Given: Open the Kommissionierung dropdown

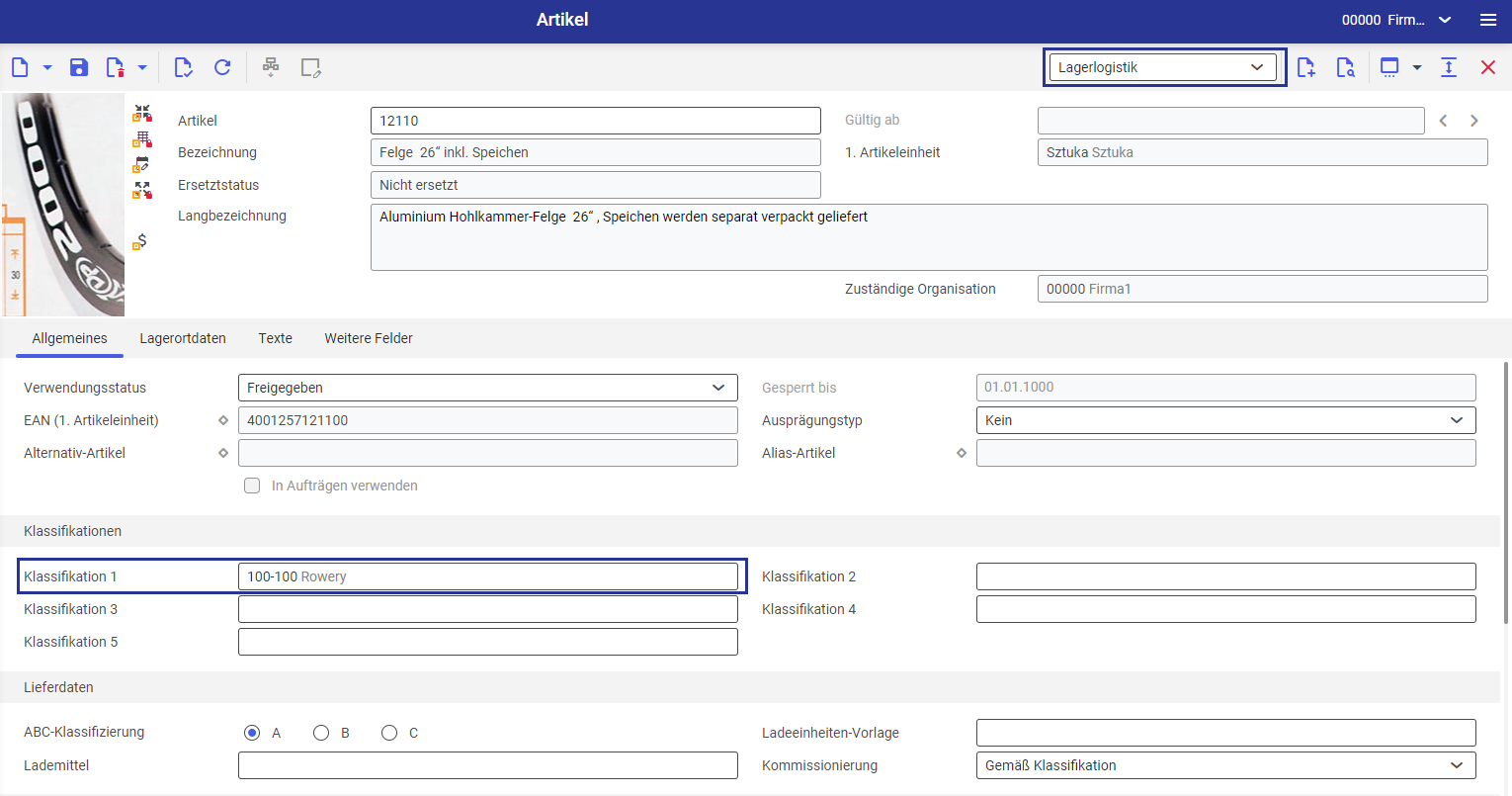Looking at the screenshot, I should pyautogui.click(x=1226, y=765).
